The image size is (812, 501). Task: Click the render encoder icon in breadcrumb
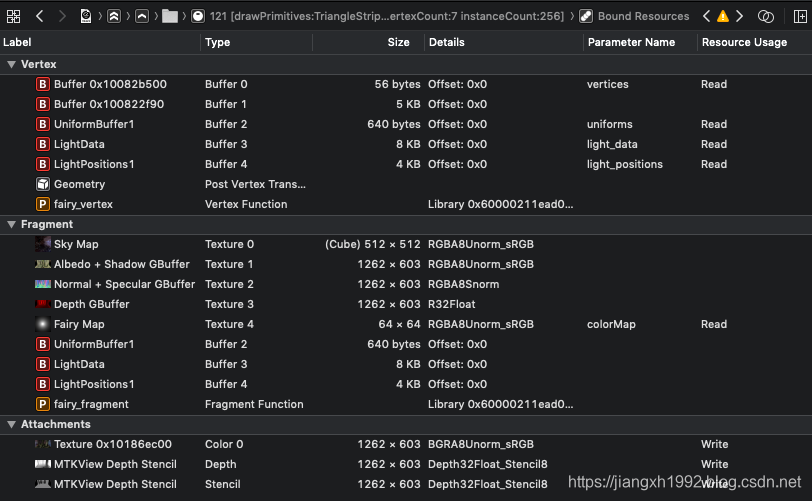(142, 16)
